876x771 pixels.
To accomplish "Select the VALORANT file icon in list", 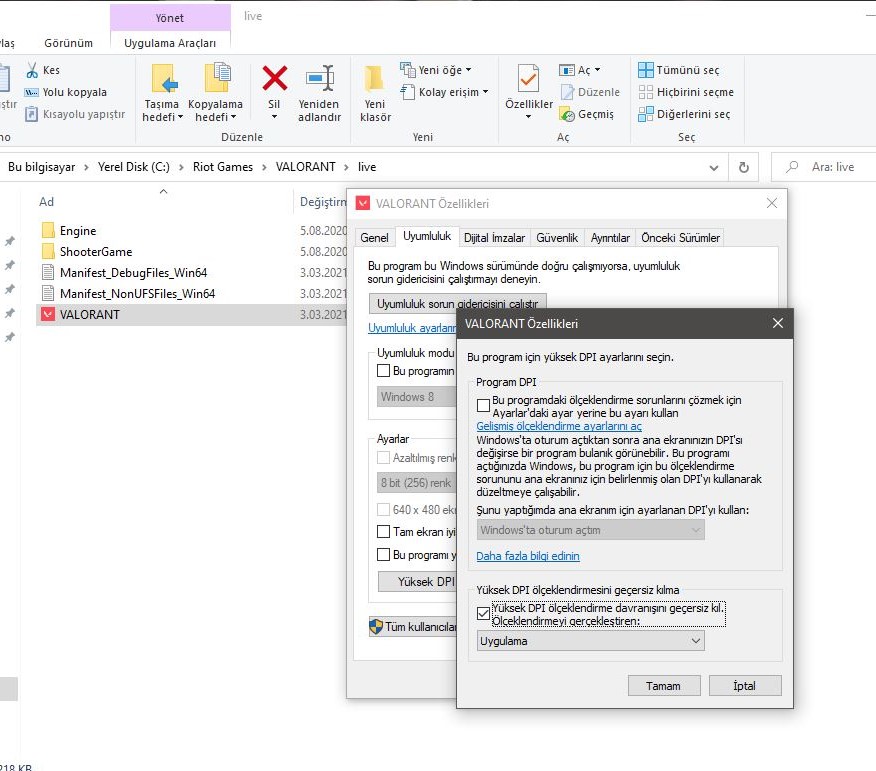I will 48,314.
